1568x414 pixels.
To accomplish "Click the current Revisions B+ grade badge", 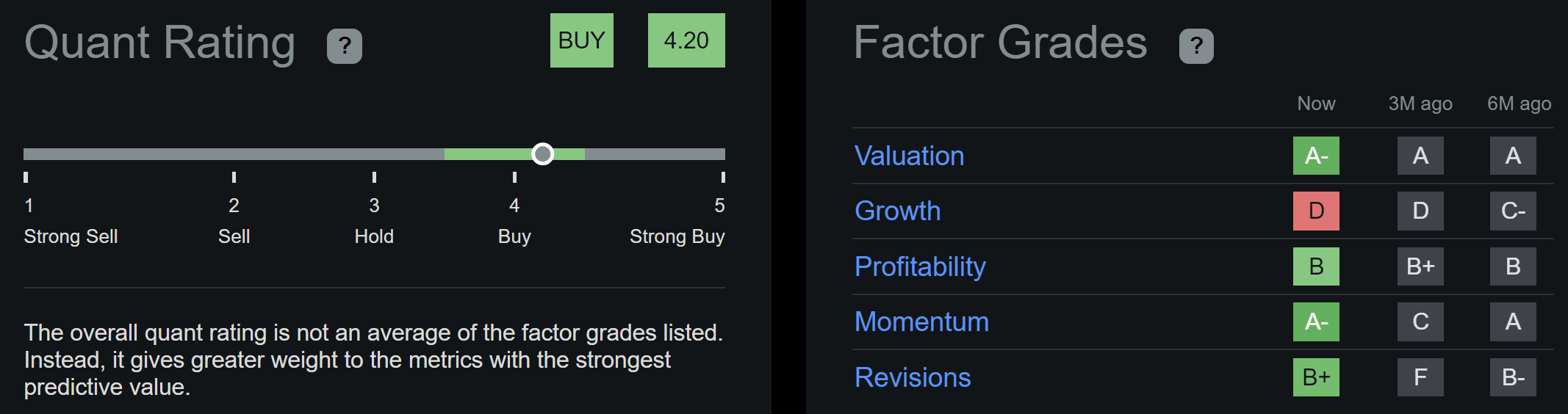I will click(1316, 377).
